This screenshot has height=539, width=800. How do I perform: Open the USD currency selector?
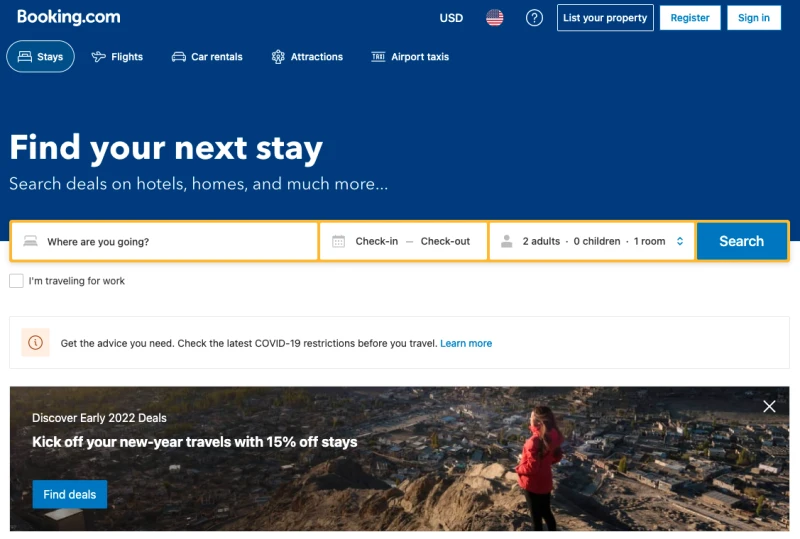point(452,18)
